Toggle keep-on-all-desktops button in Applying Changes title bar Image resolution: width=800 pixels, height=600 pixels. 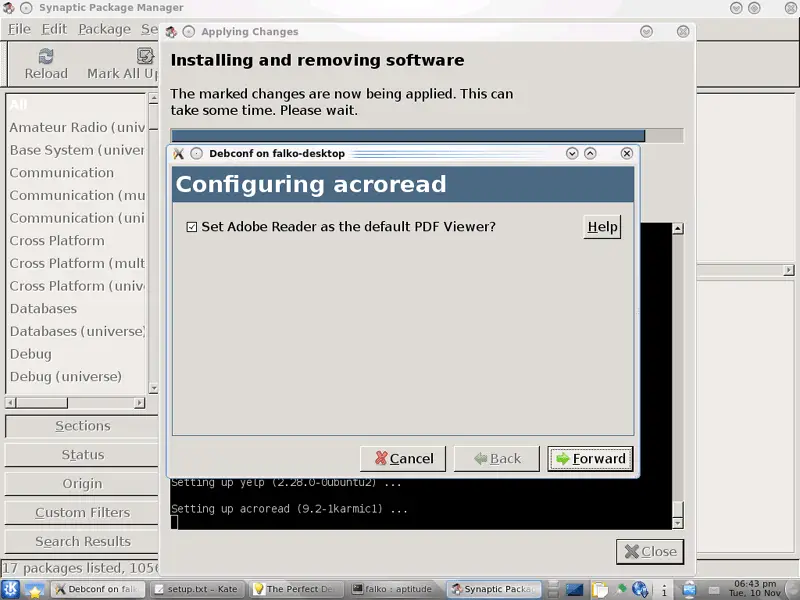pos(189,32)
